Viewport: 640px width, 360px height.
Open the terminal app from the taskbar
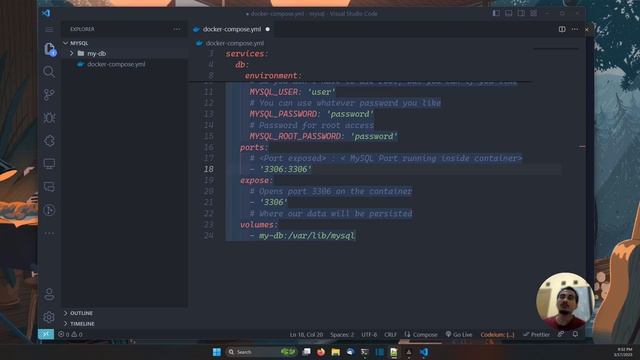coord(364,352)
